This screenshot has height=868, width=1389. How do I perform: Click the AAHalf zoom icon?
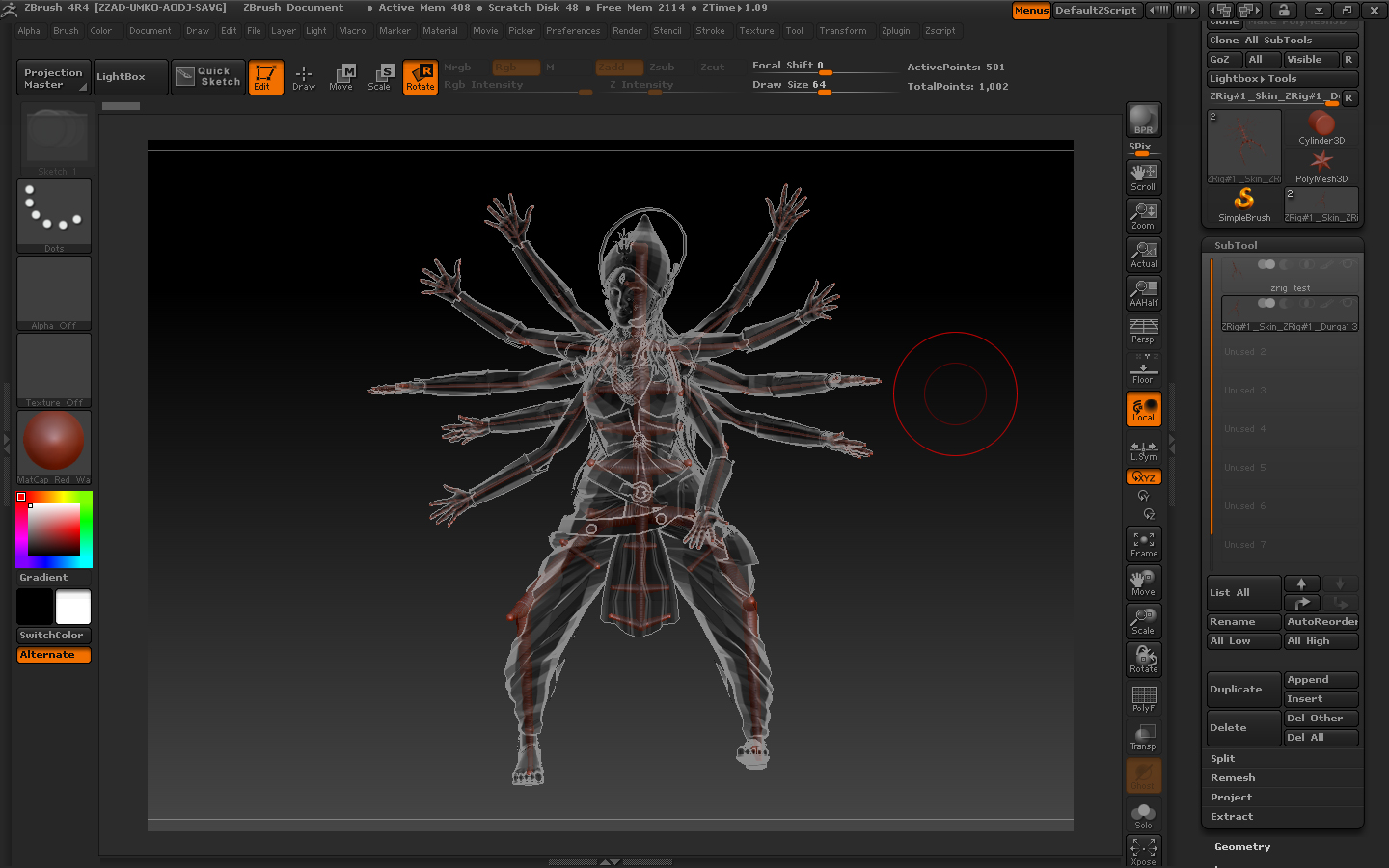pos(1143,293)
